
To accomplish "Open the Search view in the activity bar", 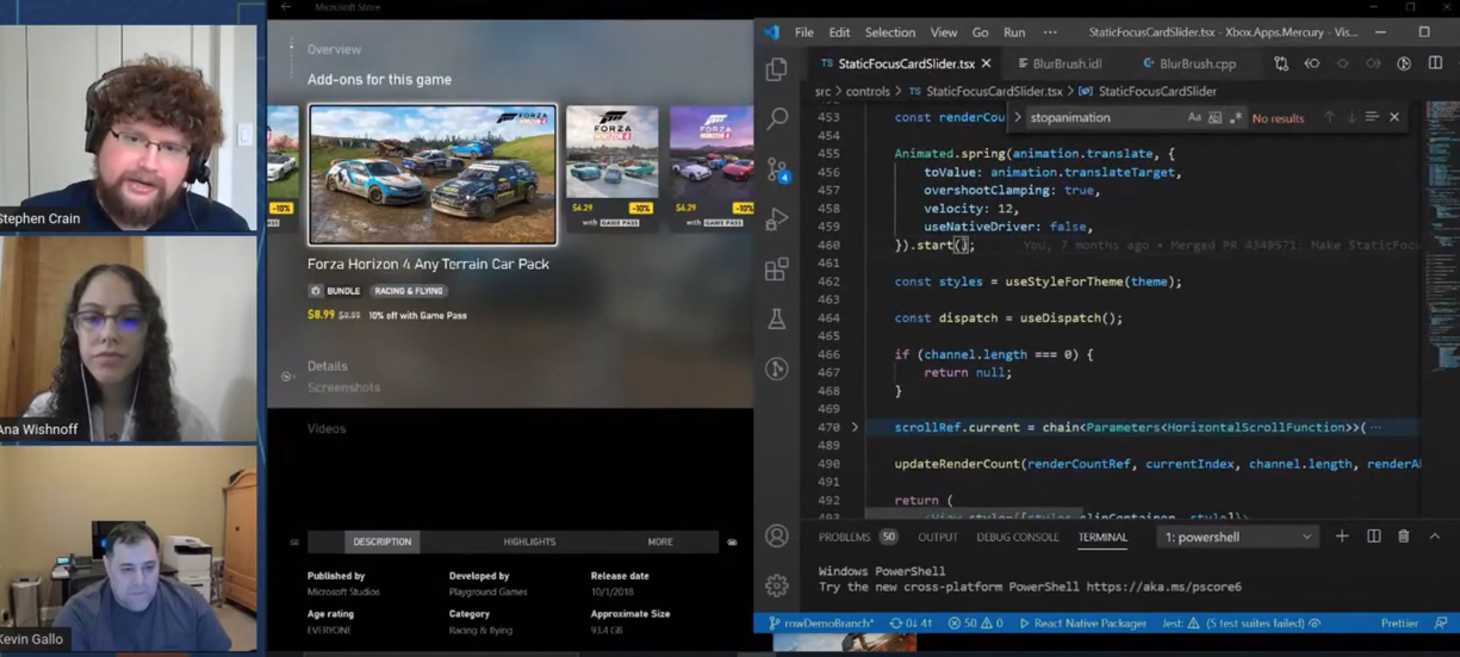I will 777,118.
